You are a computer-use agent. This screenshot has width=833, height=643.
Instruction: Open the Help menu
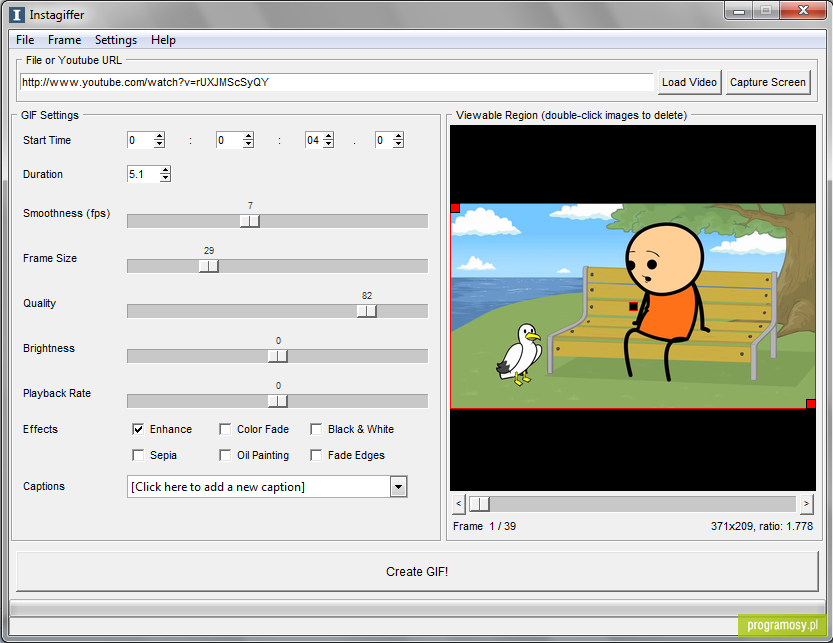(163, 40)
